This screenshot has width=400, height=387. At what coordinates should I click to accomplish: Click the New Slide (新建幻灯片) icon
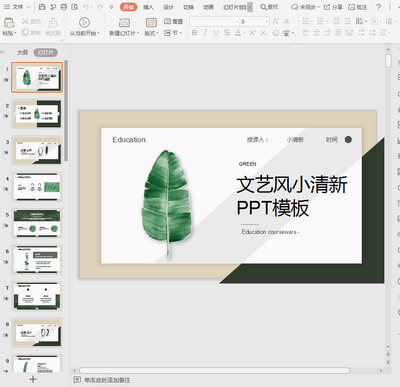pos(124,22)
